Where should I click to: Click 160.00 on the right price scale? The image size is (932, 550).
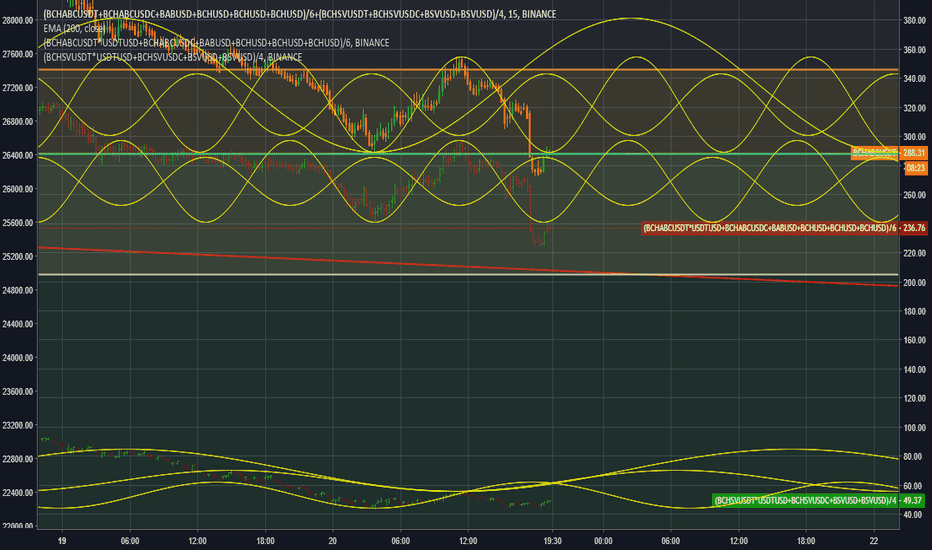(x=914, y=341)
